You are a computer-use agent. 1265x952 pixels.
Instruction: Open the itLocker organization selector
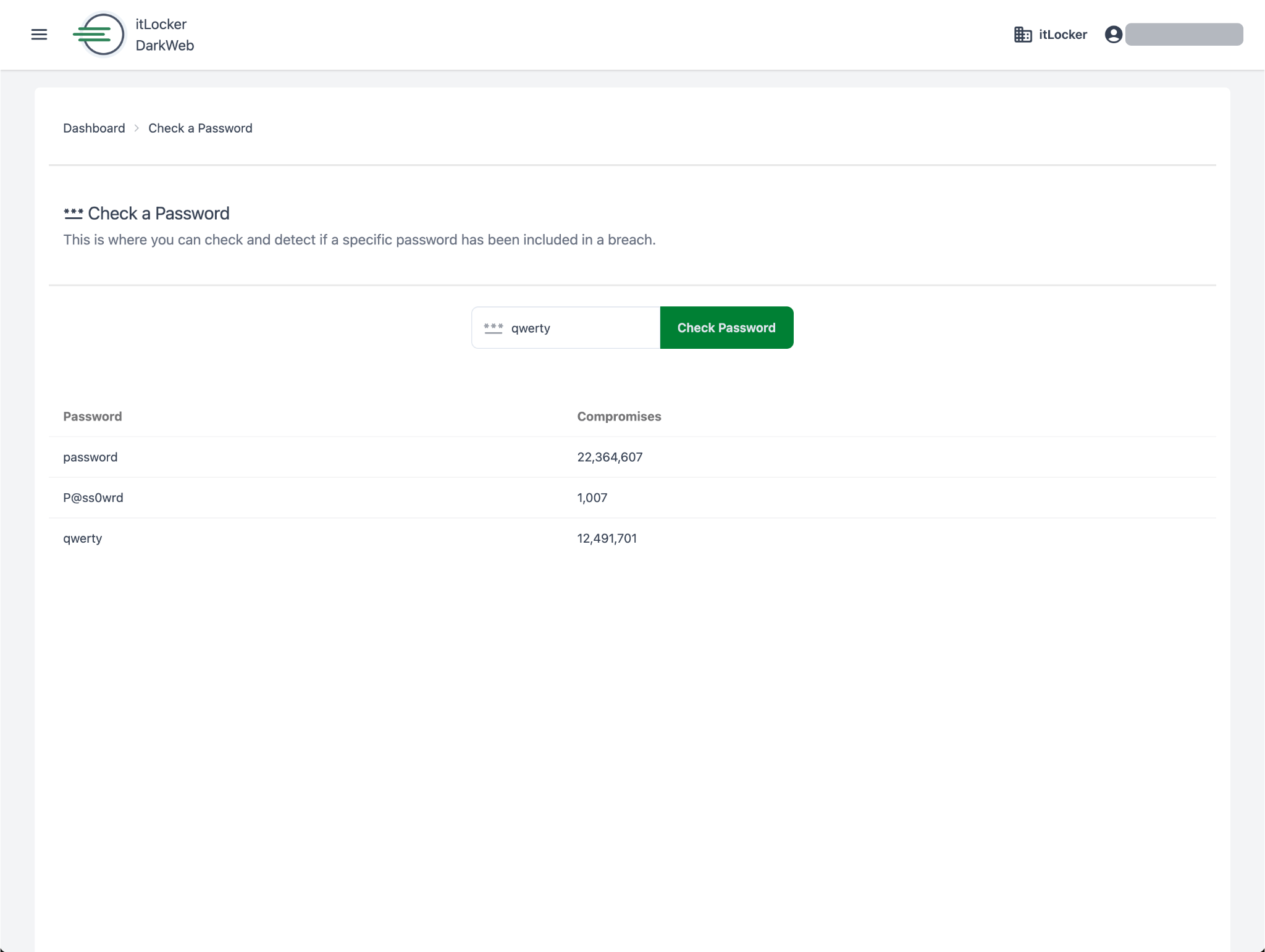[1062, 35]
